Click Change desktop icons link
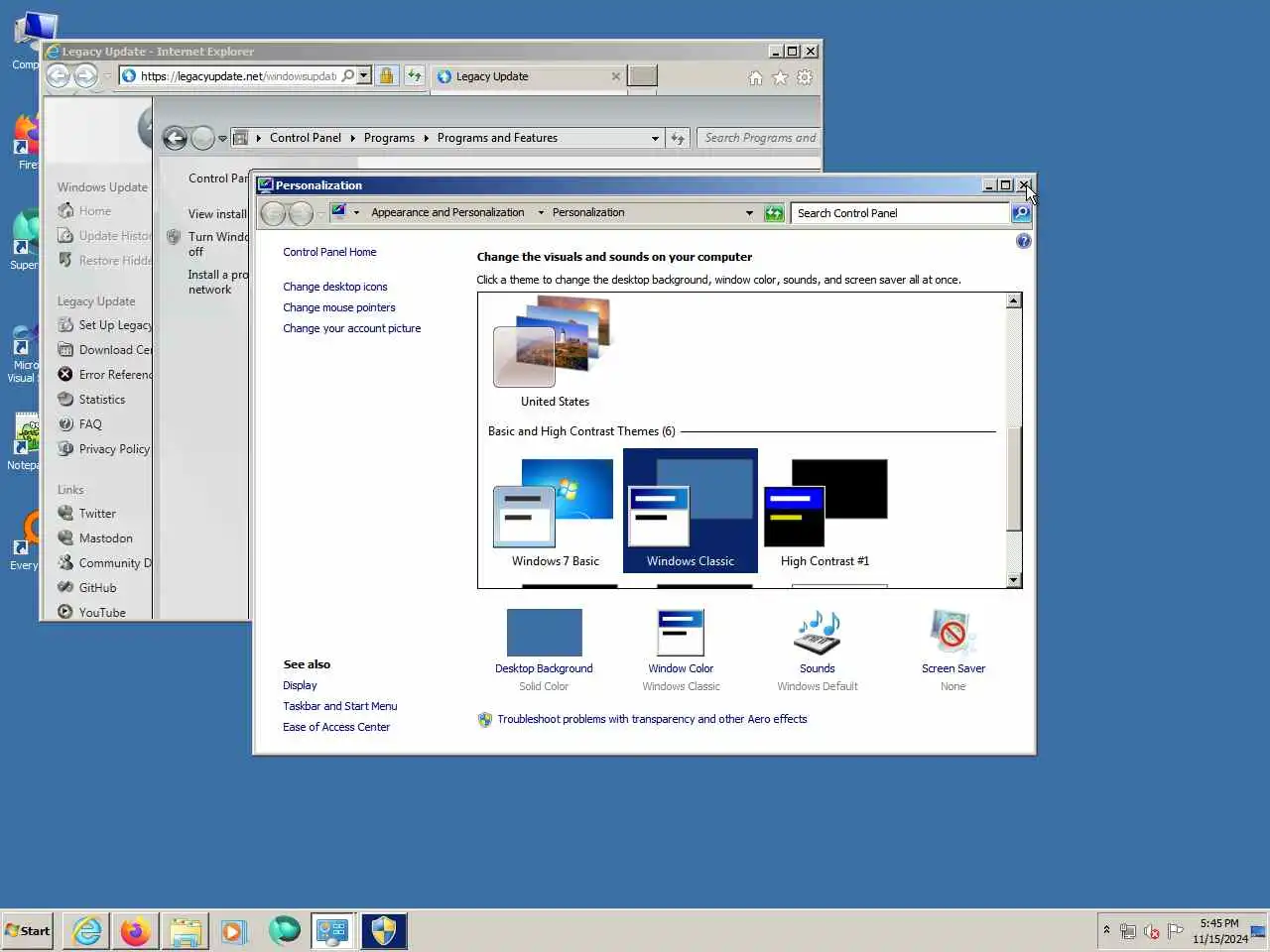Image resolution: width=1270 pixels, height=952 pixels. coord(335,287)
